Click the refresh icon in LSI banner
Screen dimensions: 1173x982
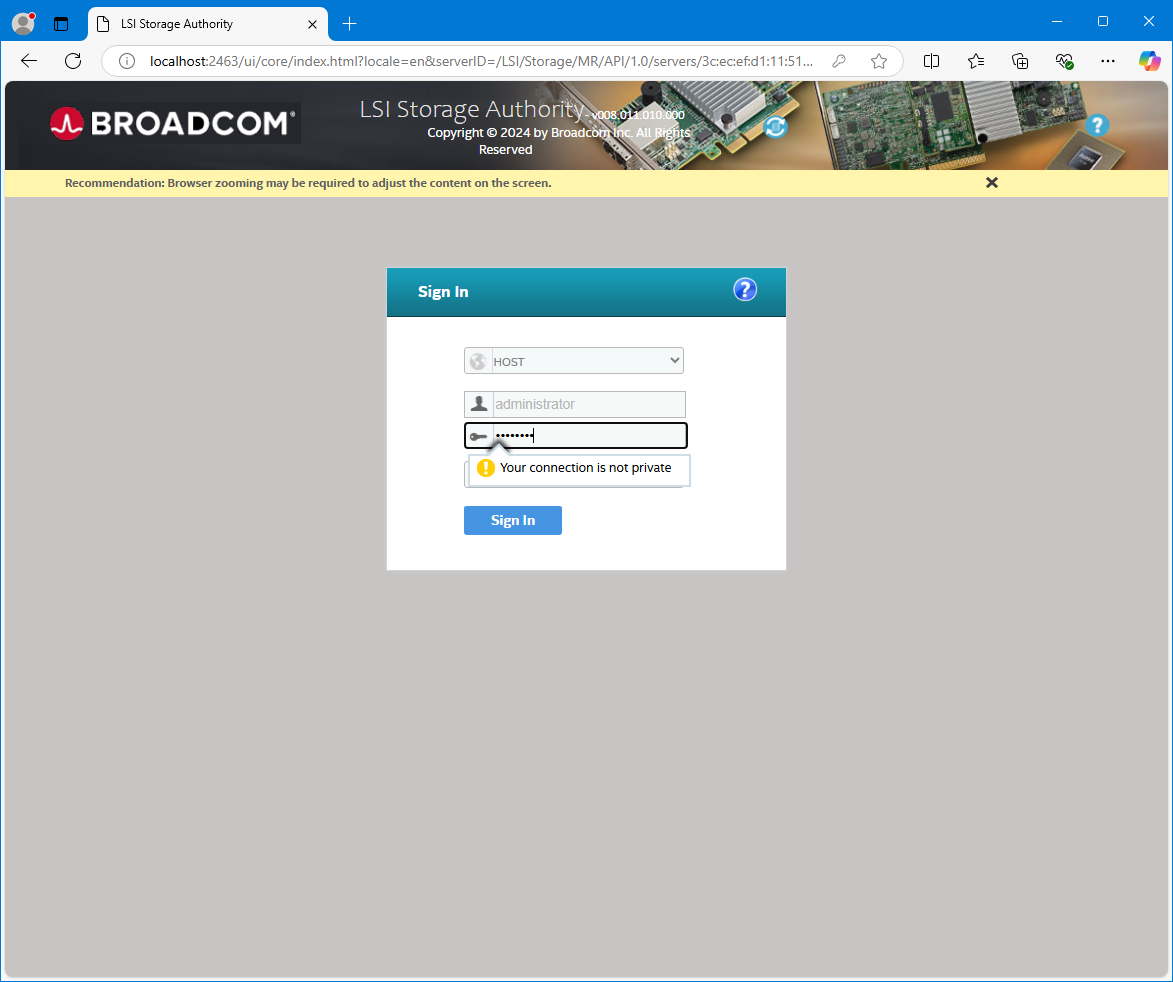776,127
